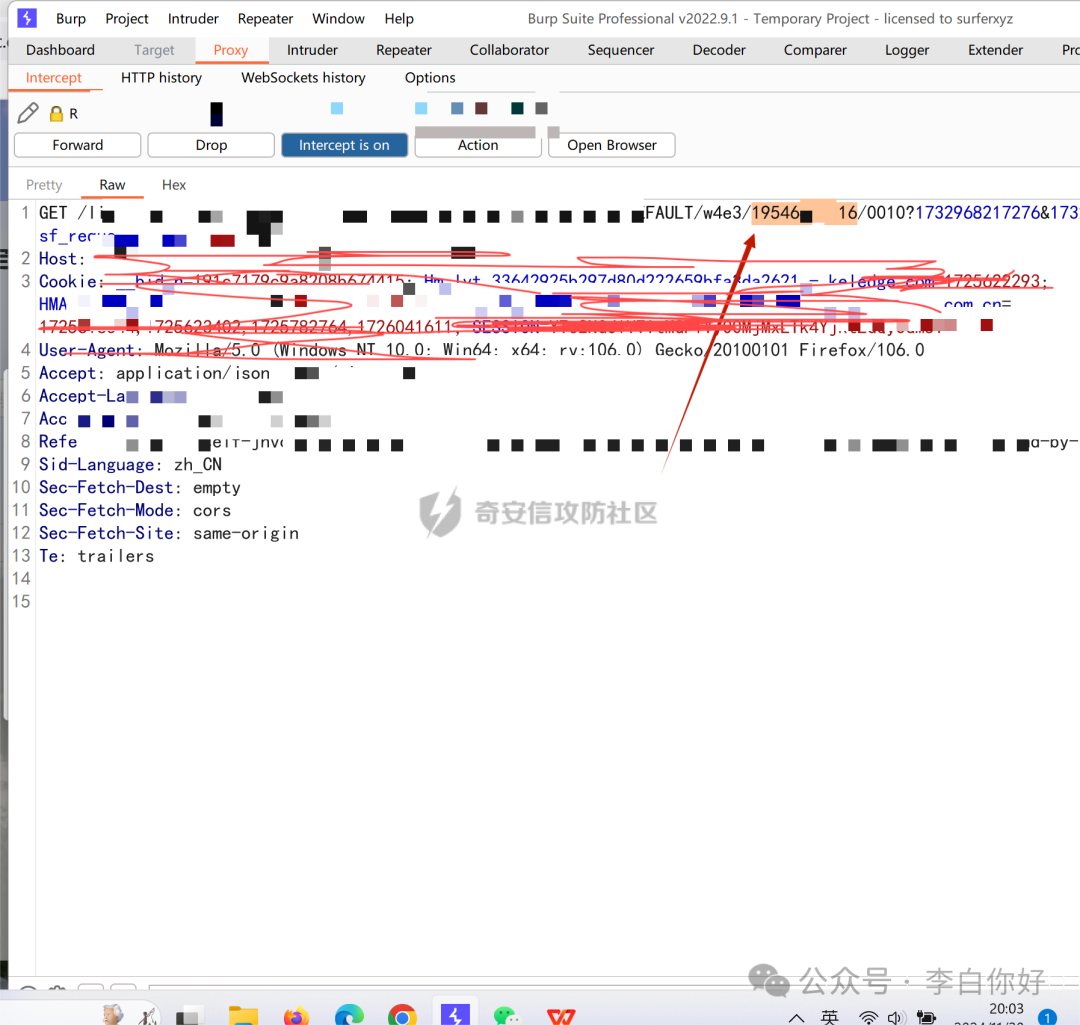This screenshot has height=1025, width=1080.
Task: Open the Intruder menu in menu bar
Action: pyautogui.click(x=193, y=19)
